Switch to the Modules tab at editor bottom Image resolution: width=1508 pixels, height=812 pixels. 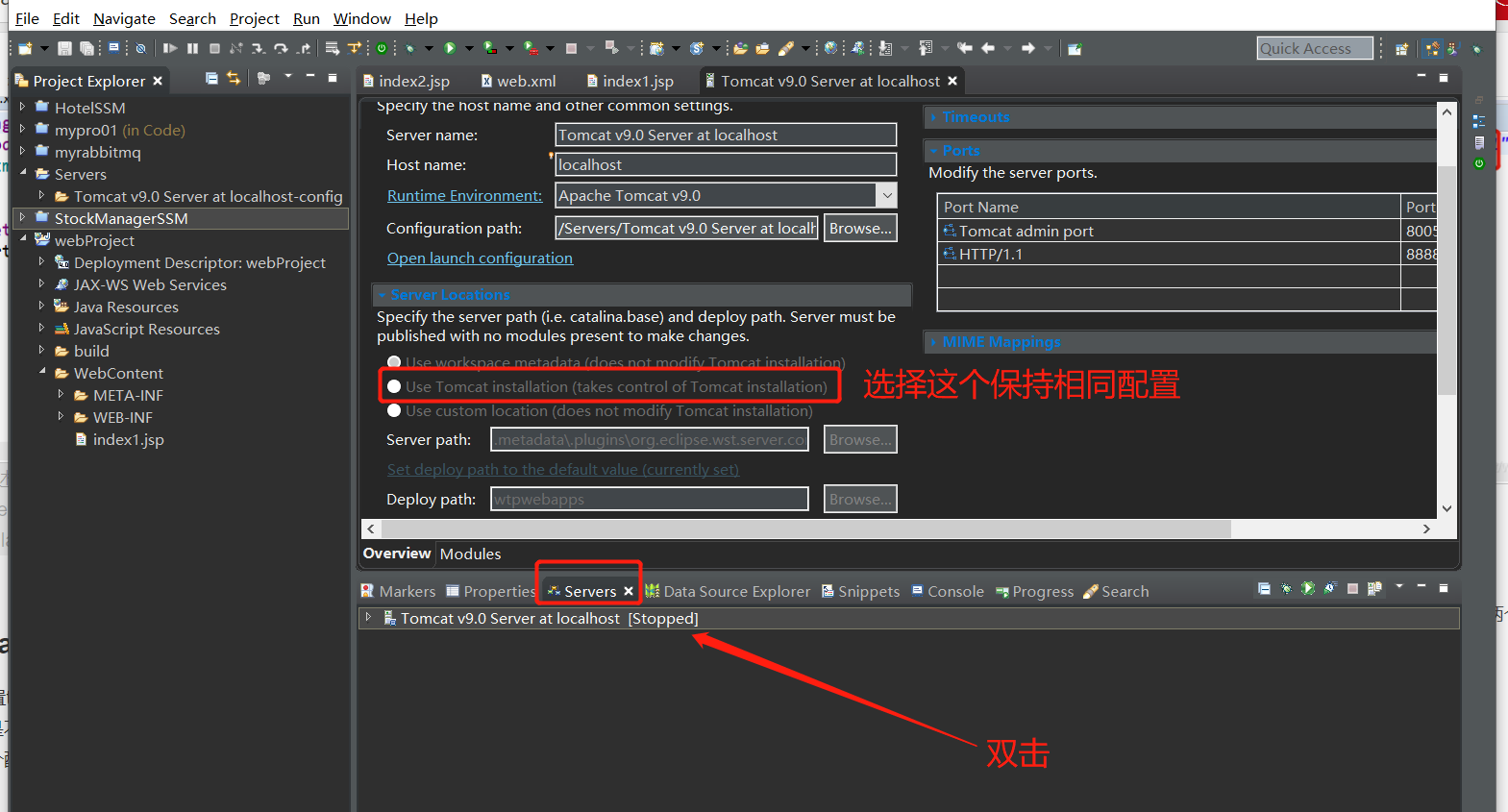pyautogui.click(x=470, y=554)
